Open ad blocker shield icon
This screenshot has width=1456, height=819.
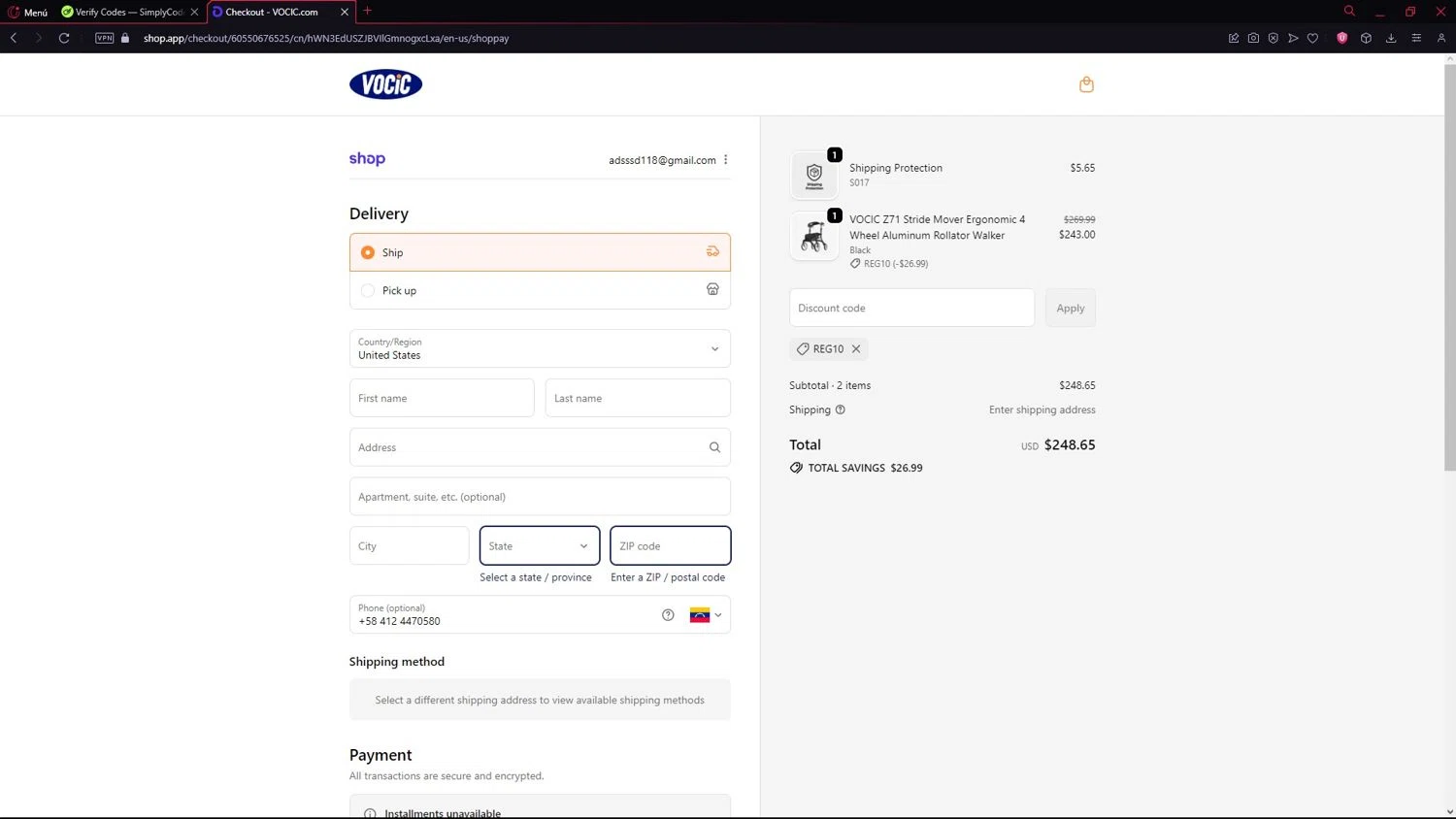[x=1273, y=38]
